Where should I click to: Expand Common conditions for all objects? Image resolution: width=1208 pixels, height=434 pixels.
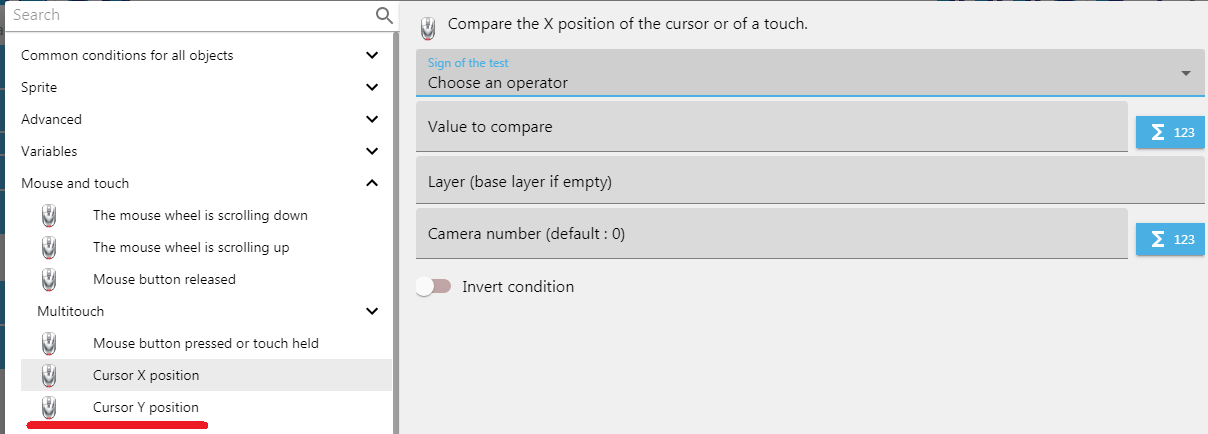coord(372,55)
